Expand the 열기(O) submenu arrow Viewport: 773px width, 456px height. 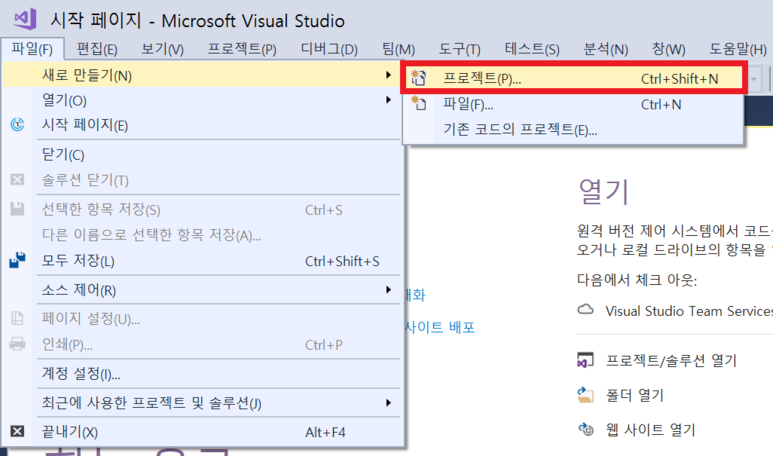click(x=388, y=100)
